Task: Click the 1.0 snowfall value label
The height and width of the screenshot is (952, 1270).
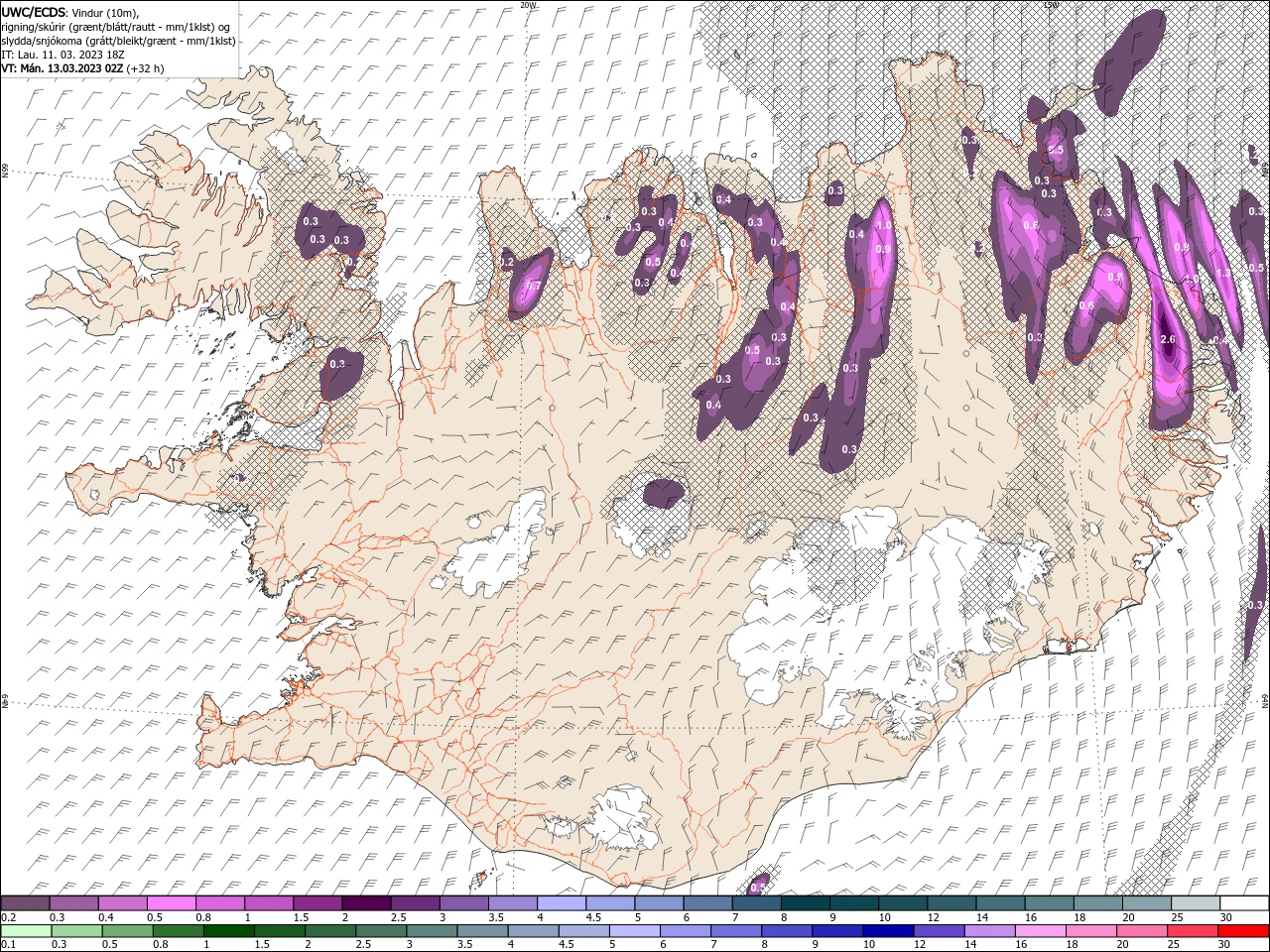Action: (884, 226)
